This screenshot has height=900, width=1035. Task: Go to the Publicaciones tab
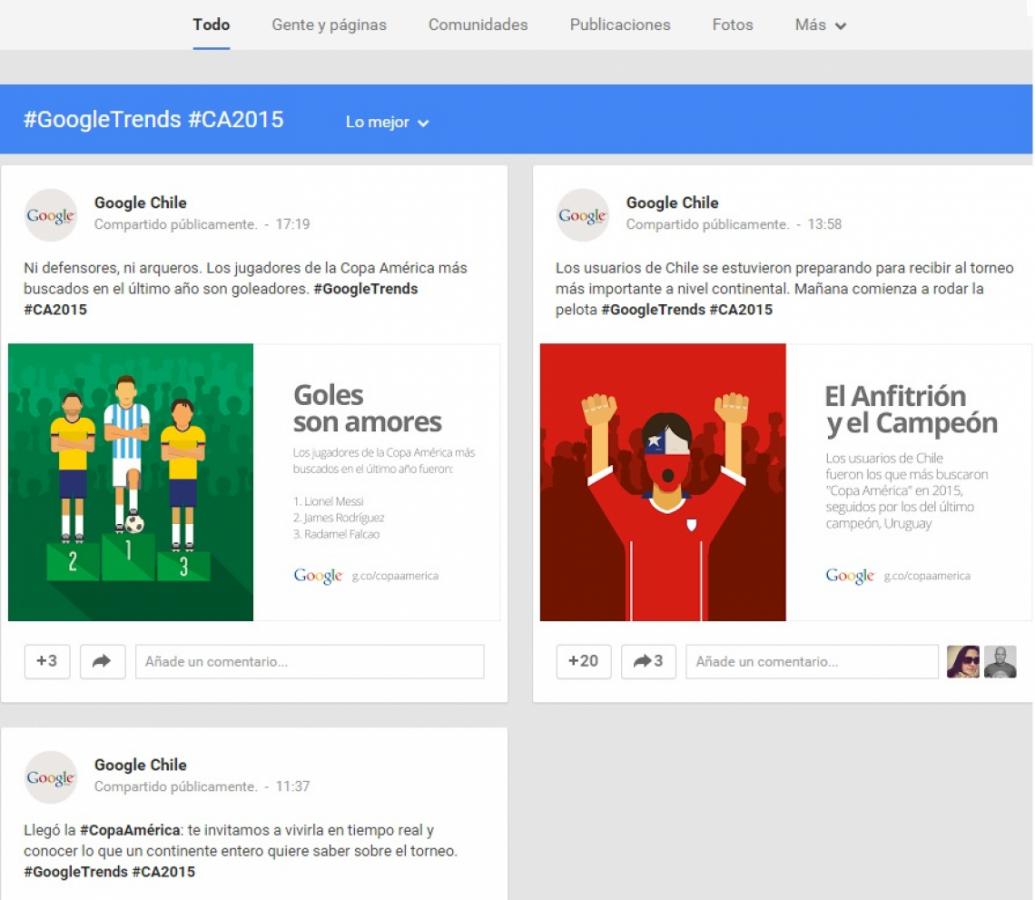[620, 25]
